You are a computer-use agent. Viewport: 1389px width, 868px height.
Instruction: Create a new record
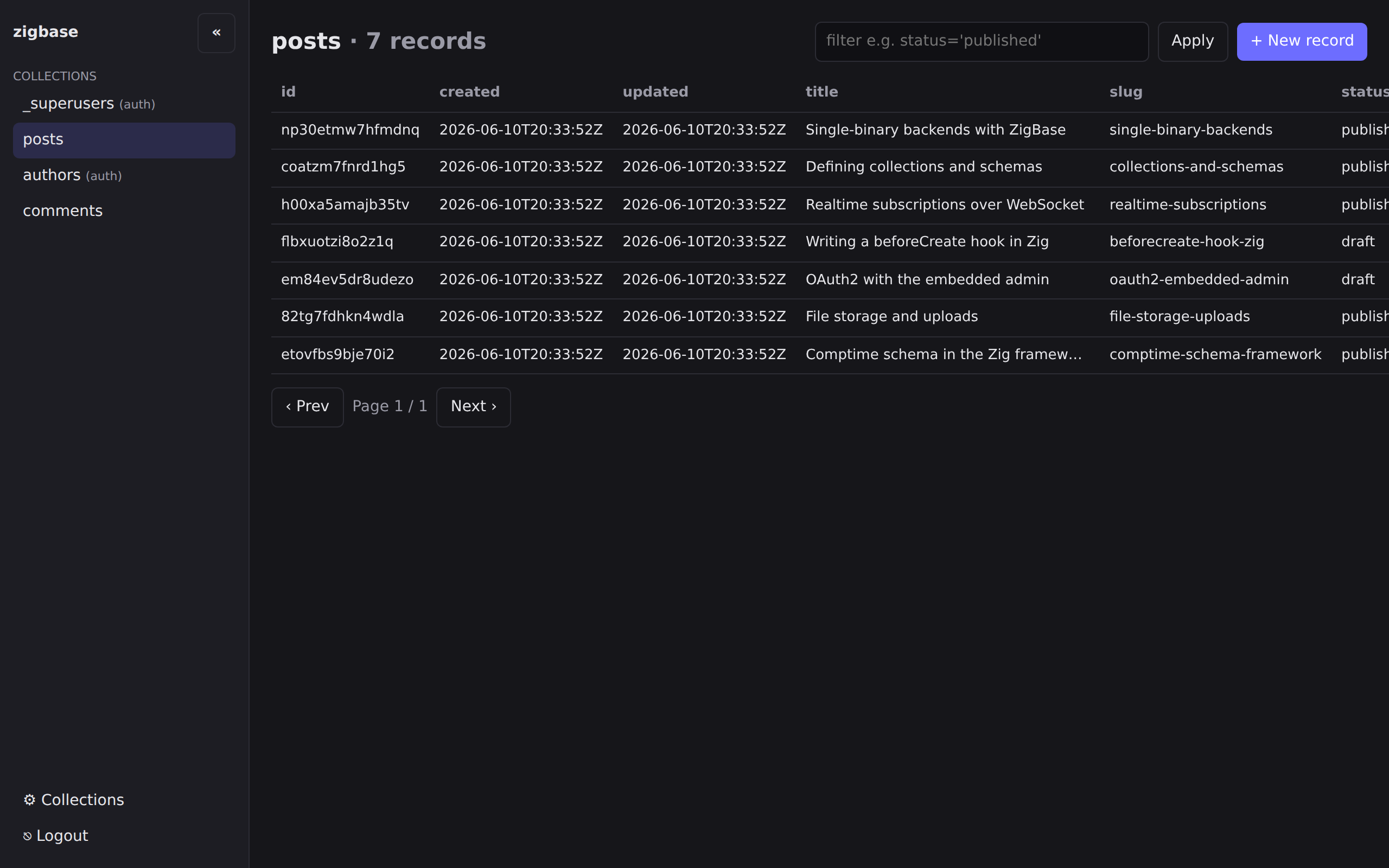point(1302,41)
